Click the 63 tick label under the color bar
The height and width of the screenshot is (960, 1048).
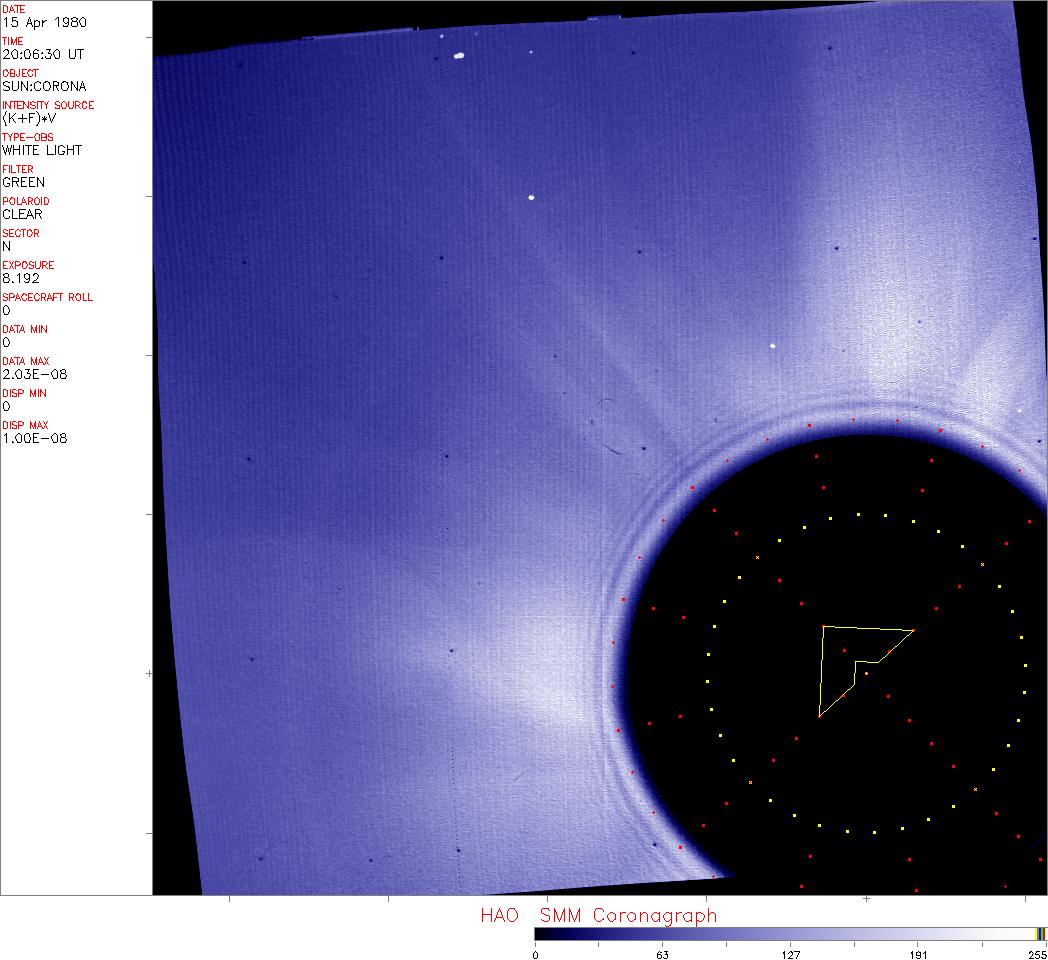click(661, 954)
